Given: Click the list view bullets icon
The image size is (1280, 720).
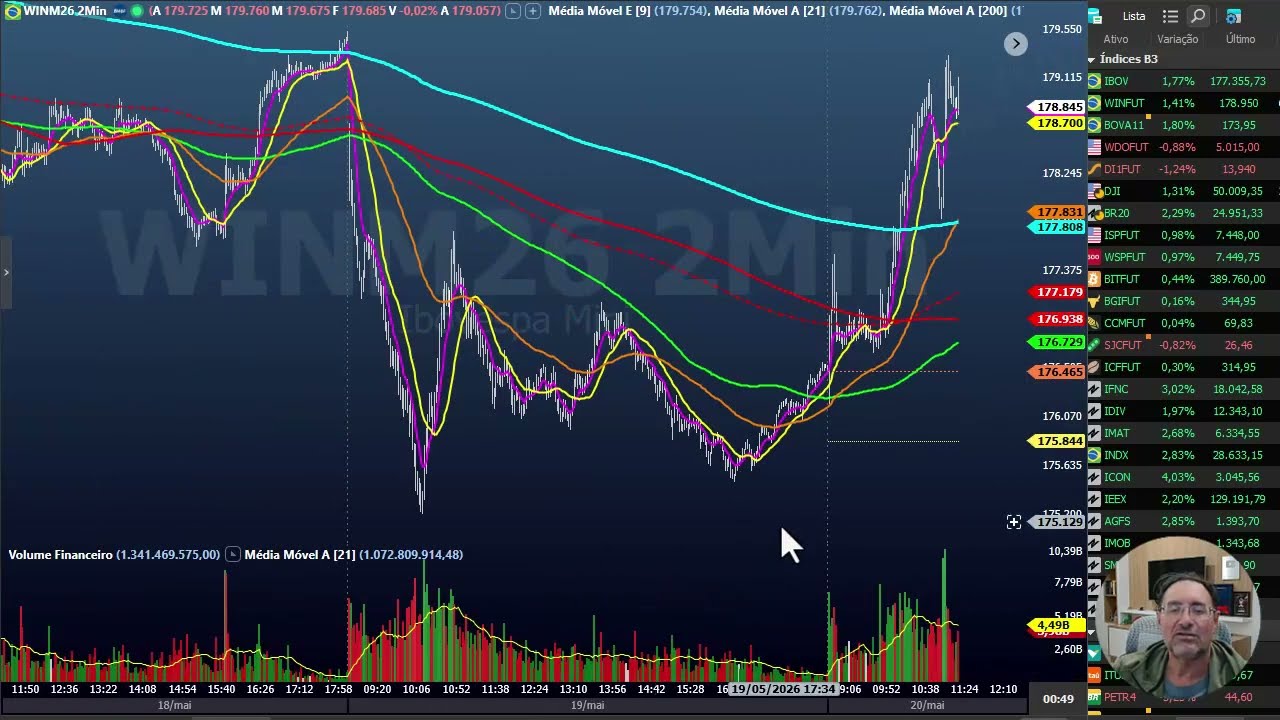Looking at the screenshot, I should tap(1170, 16).
